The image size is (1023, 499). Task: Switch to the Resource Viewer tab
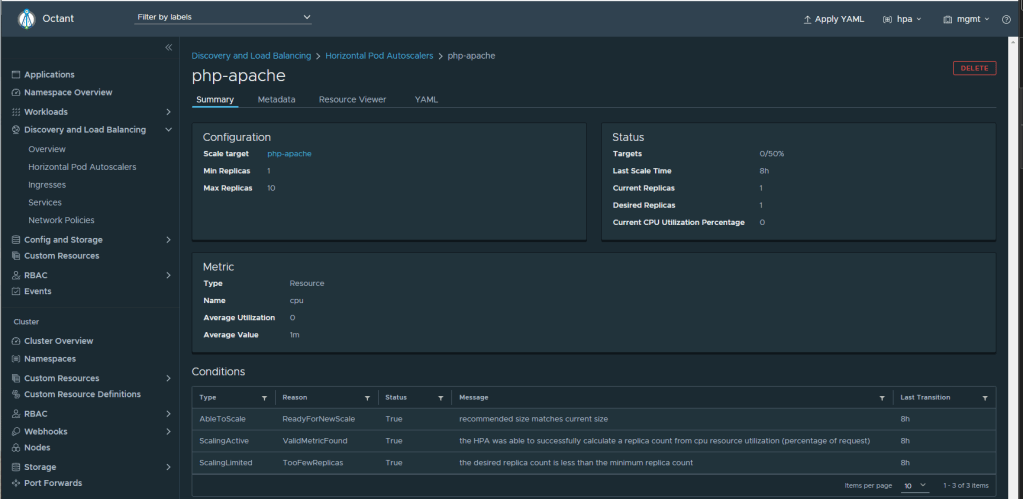click(x=355, y=100)
